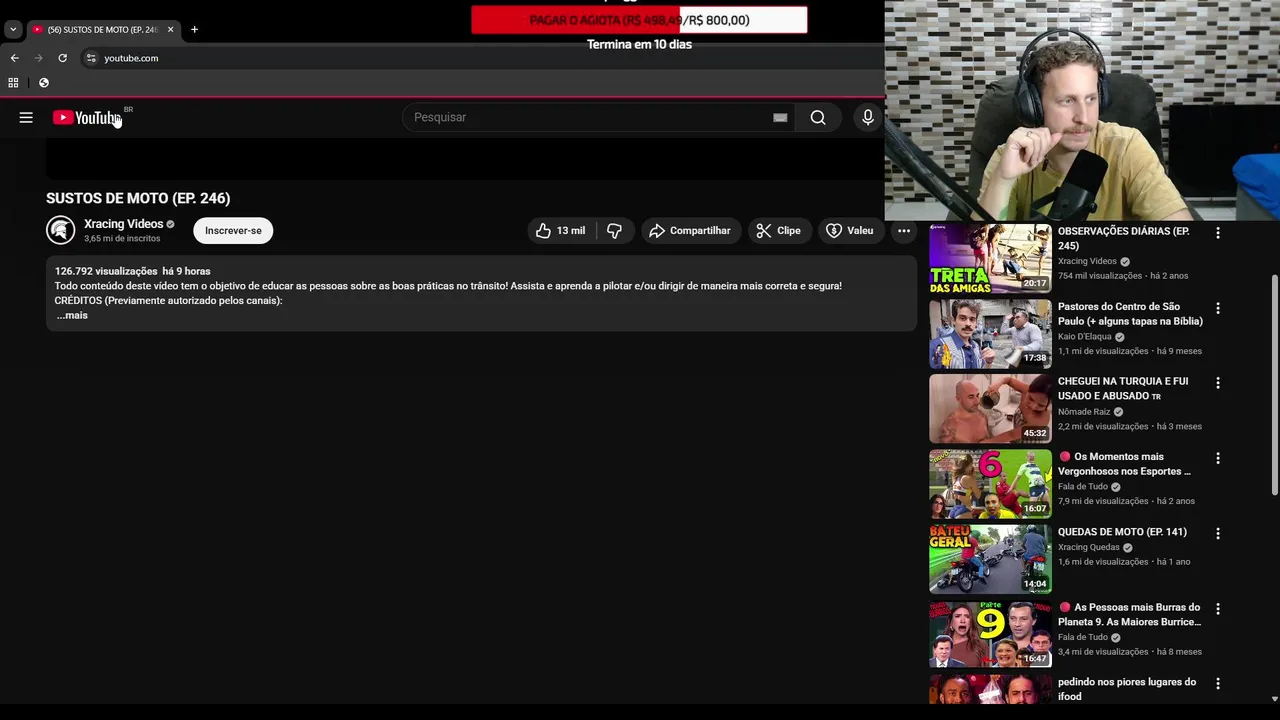Click the search magnifier button
This screenshot has width=1280, height=720.
(x=818, y=118)
